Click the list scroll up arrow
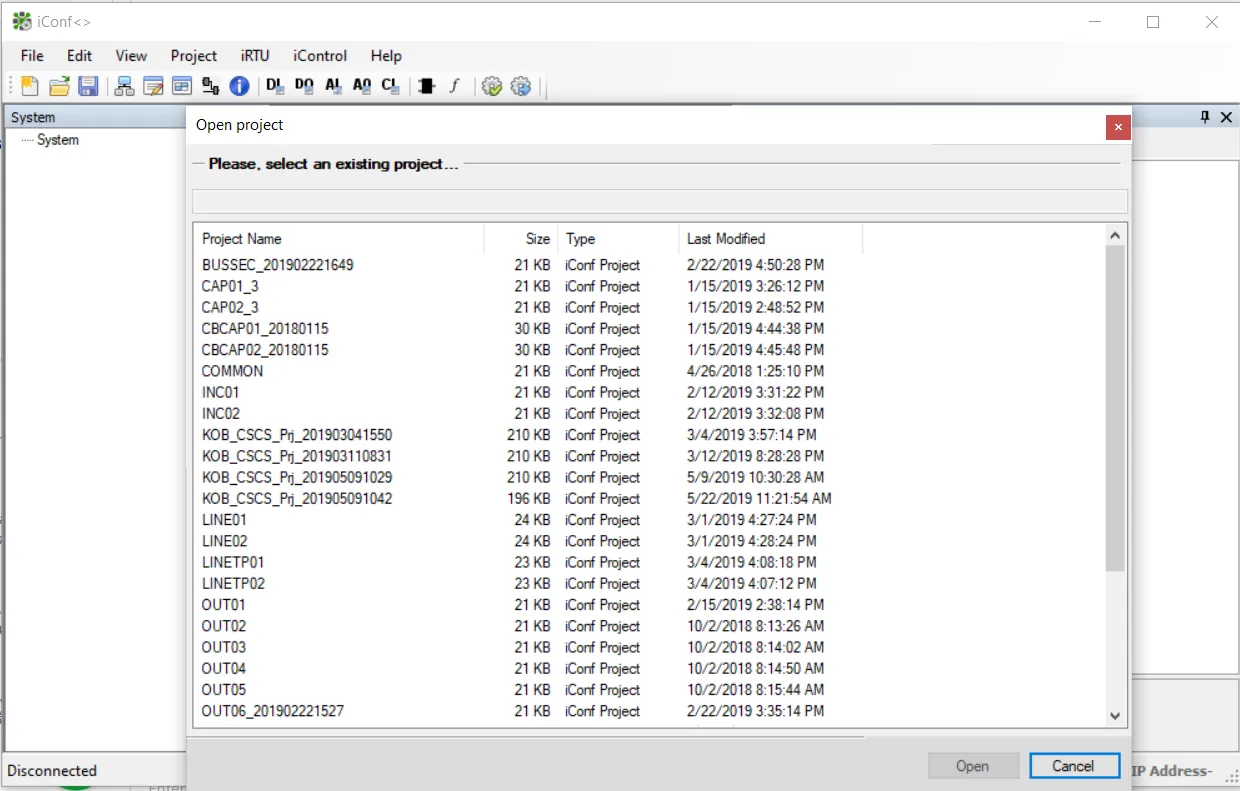The height and width of the screenshot is (791, 1240). [1116, 235]
